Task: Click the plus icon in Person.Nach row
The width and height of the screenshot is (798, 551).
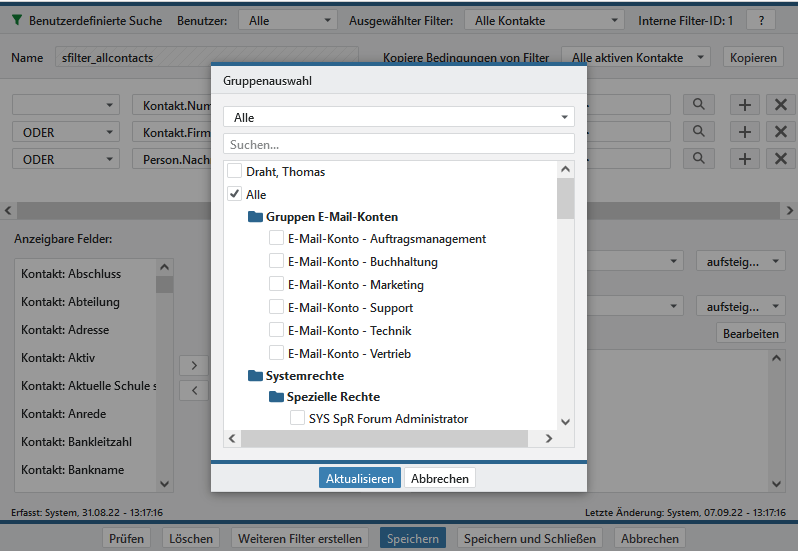Action: tap(744, 159)
